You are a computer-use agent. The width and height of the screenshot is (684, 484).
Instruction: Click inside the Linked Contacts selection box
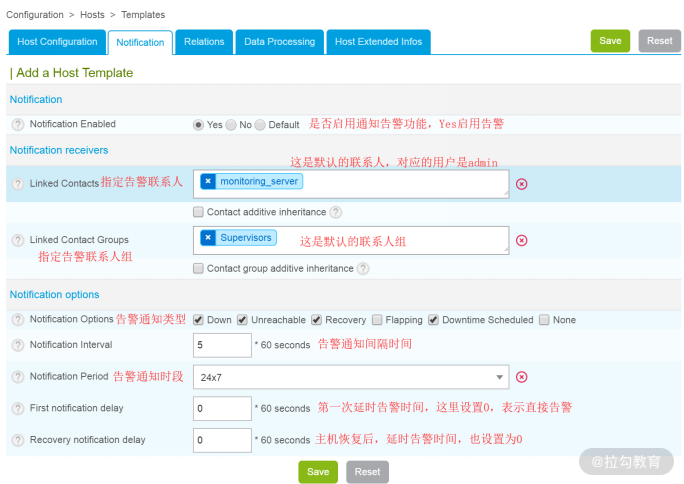(351, 184)
